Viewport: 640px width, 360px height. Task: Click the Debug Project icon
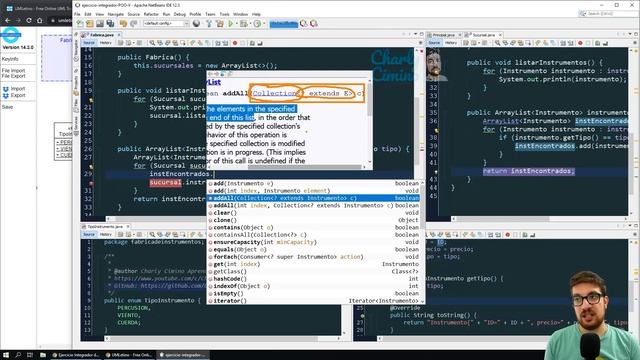pyautogui.click(x=244, y=24)
